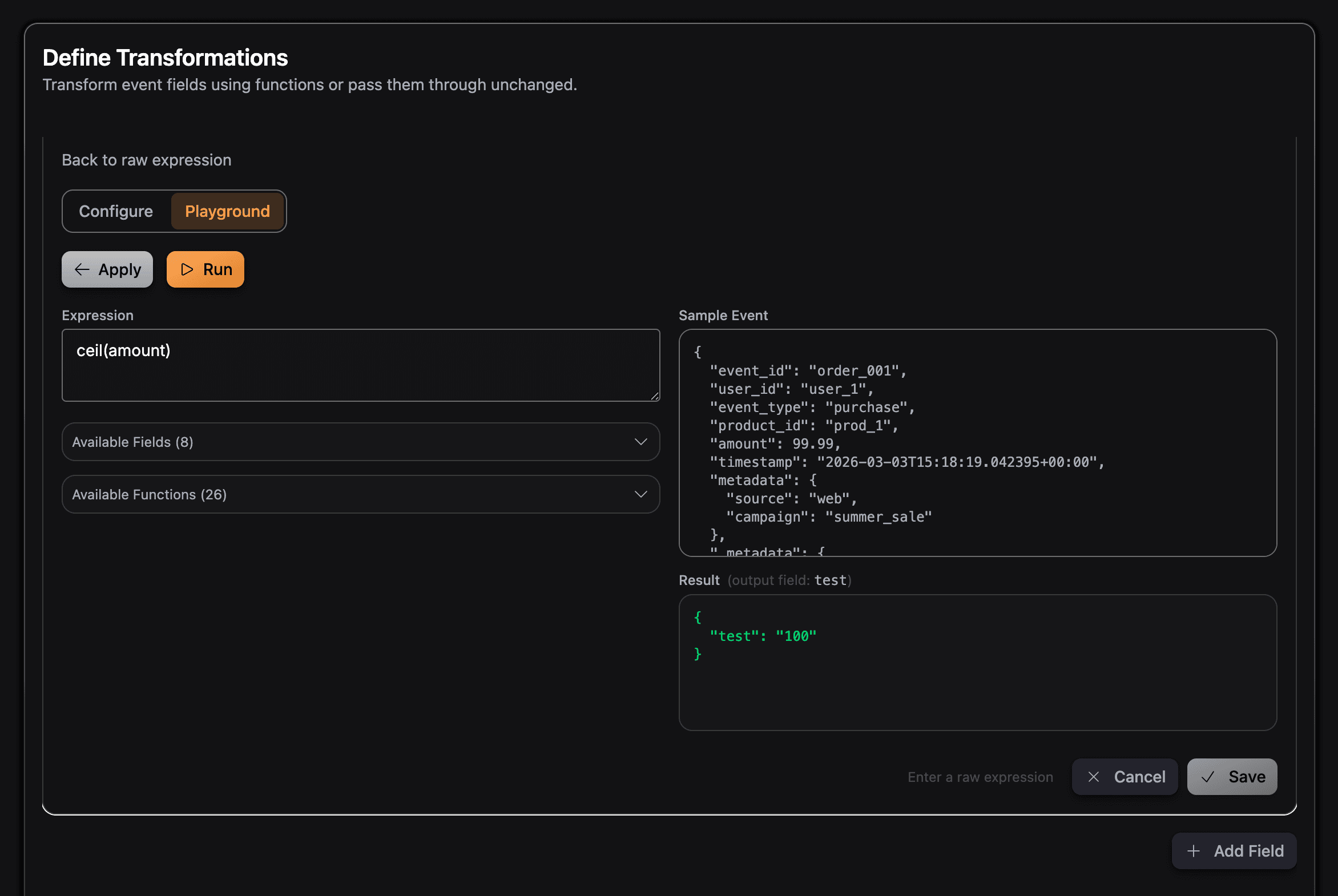Click the Back to raw expression link

coord(146,159)
